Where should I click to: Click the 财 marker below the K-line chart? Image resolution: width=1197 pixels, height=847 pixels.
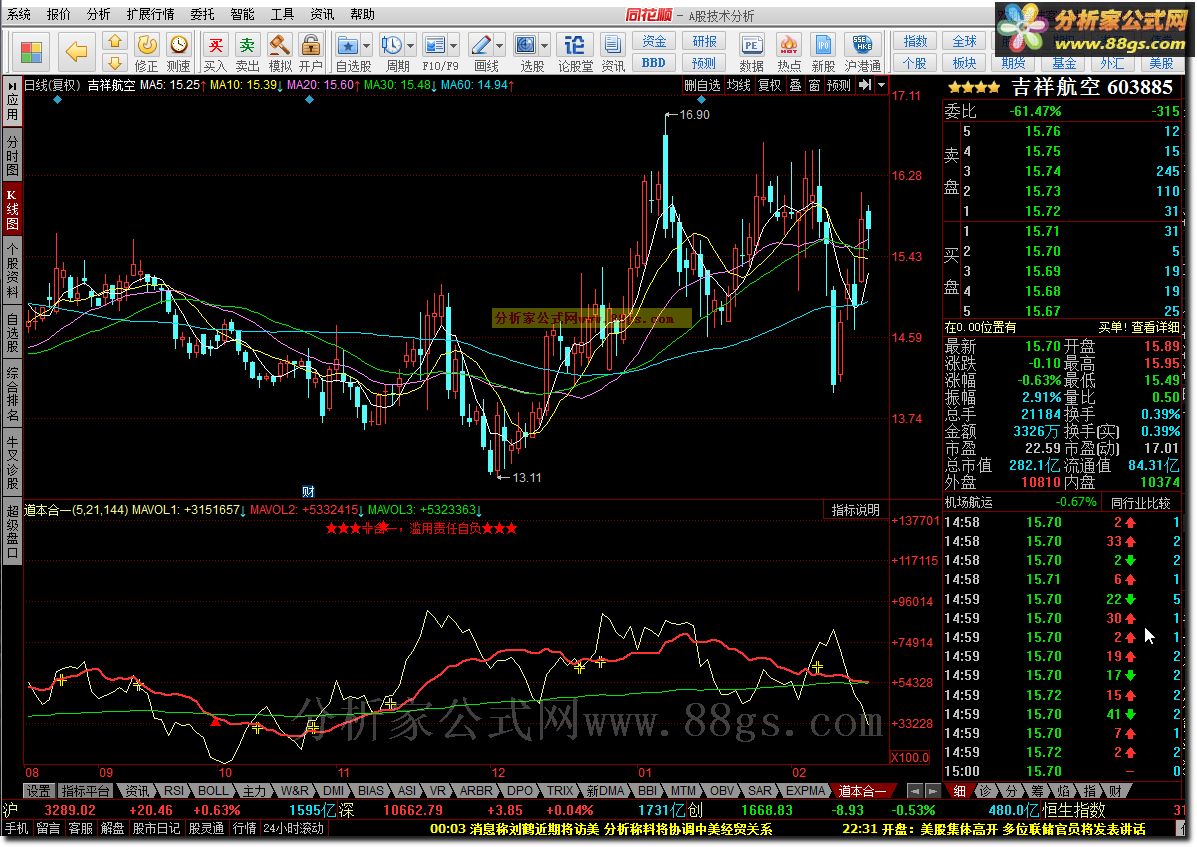[x=308, y=491]
